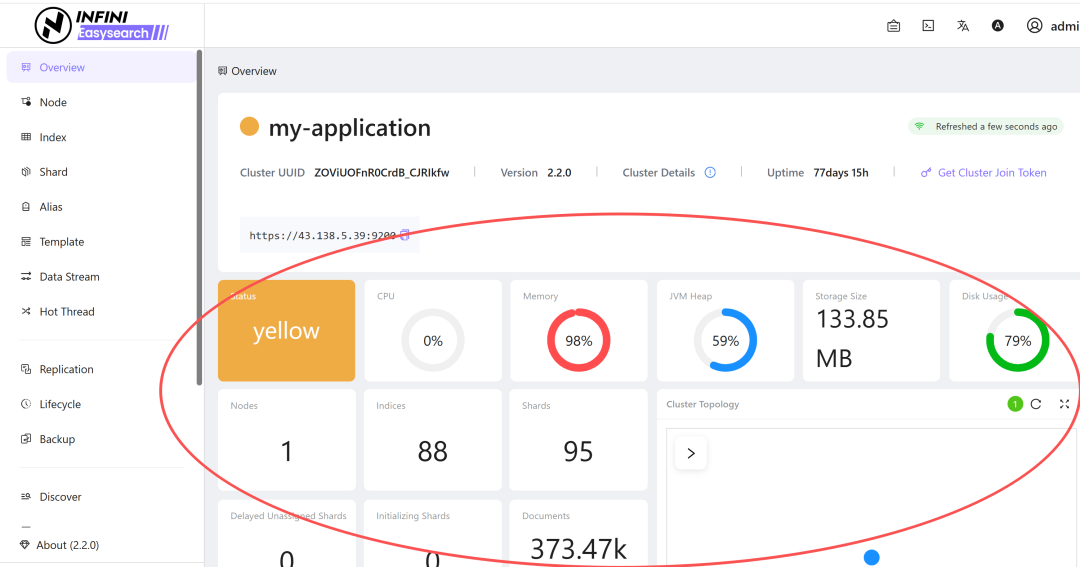Click the Data Stream arrows icon
This screenshot has width=1080, height=567.
click(26, 276)
